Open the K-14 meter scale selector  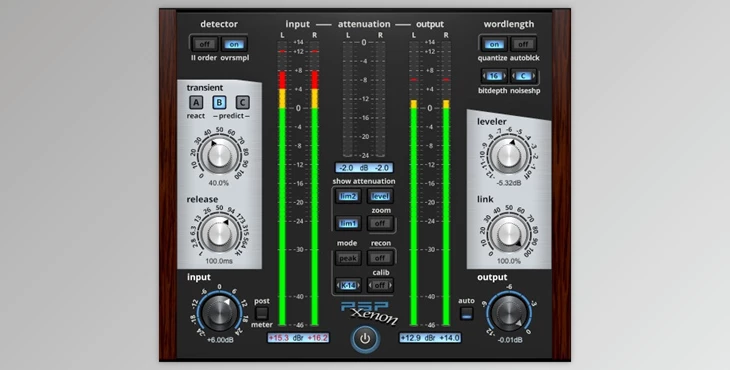click(x=348, y=285)
